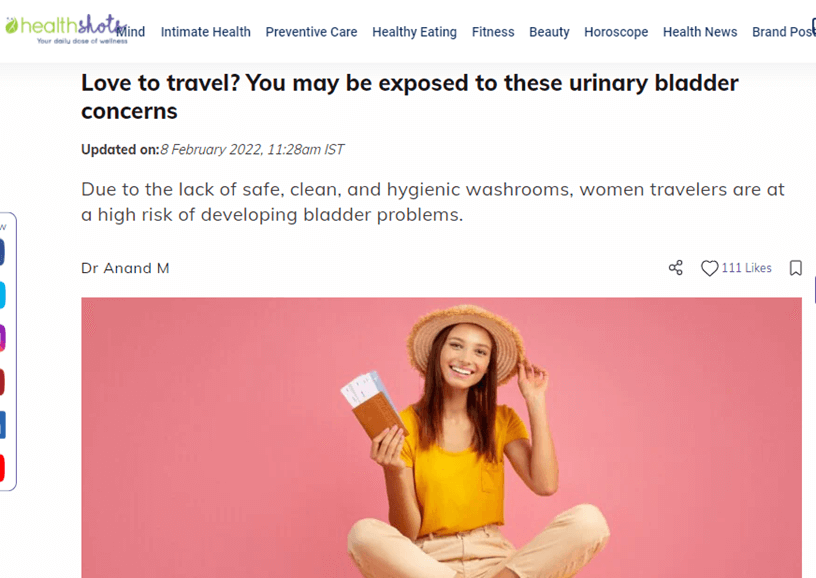Follow on Twitter via light blue sidebar icon

2,295
